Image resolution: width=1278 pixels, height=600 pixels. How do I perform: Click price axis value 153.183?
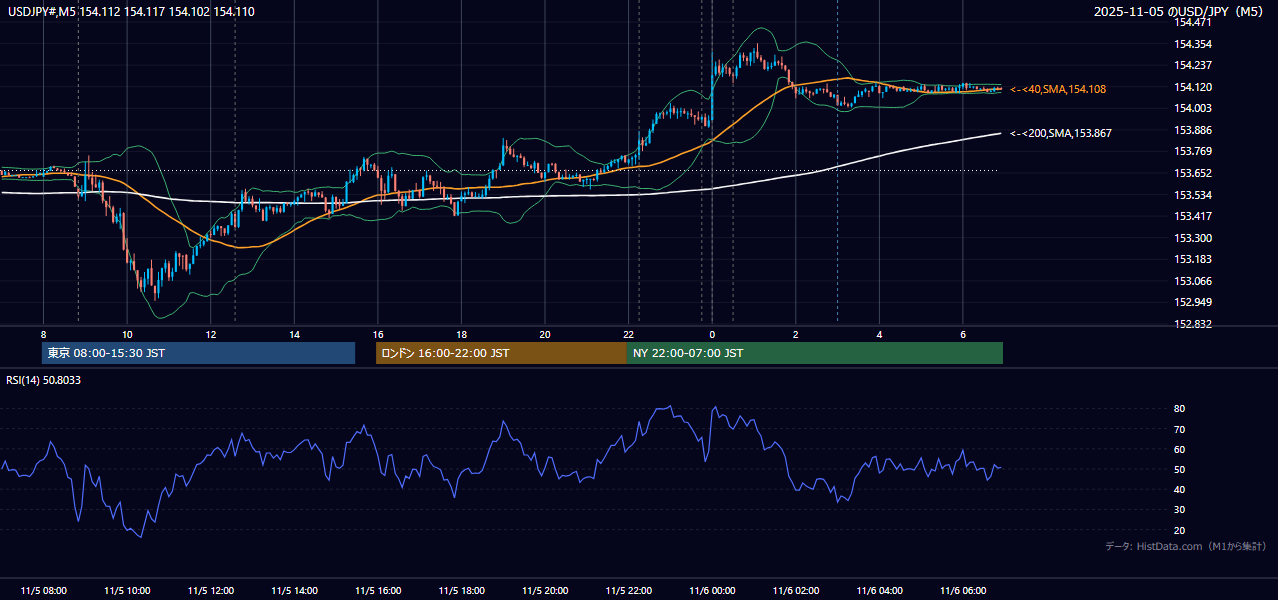tap(1193, 259)
